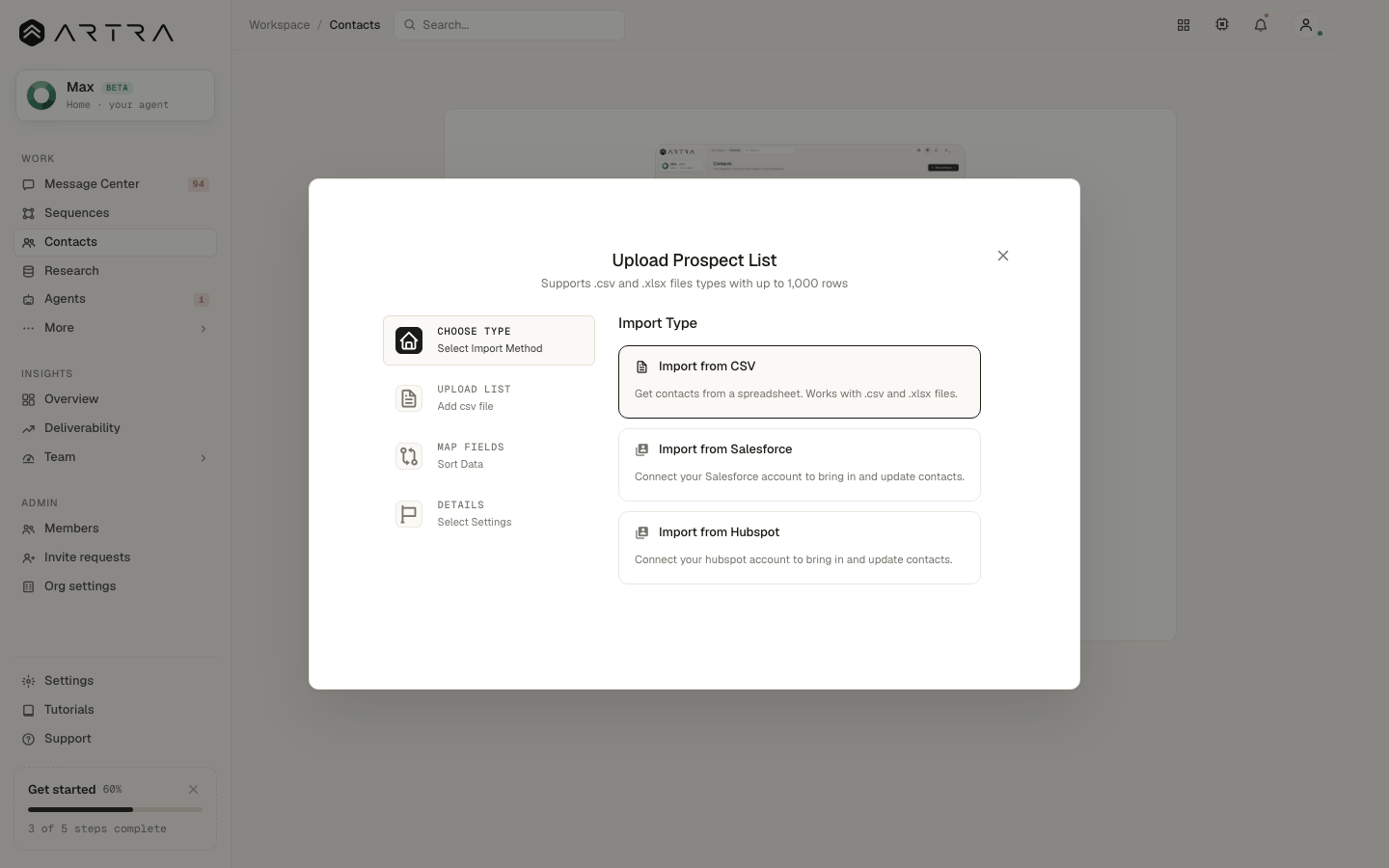Click the Agents robot icon

pyautogui.click(x=28, y=300)
